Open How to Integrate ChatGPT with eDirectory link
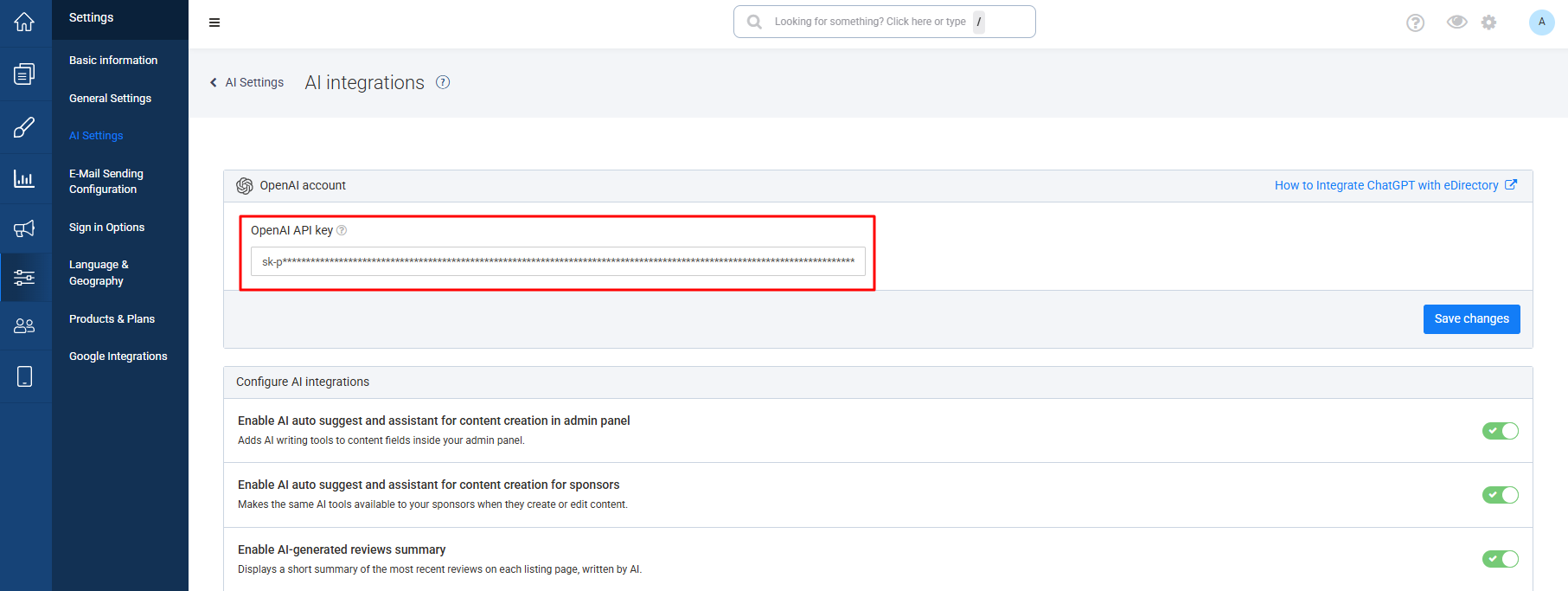Screen dimensions: 1568x591 1386,185
